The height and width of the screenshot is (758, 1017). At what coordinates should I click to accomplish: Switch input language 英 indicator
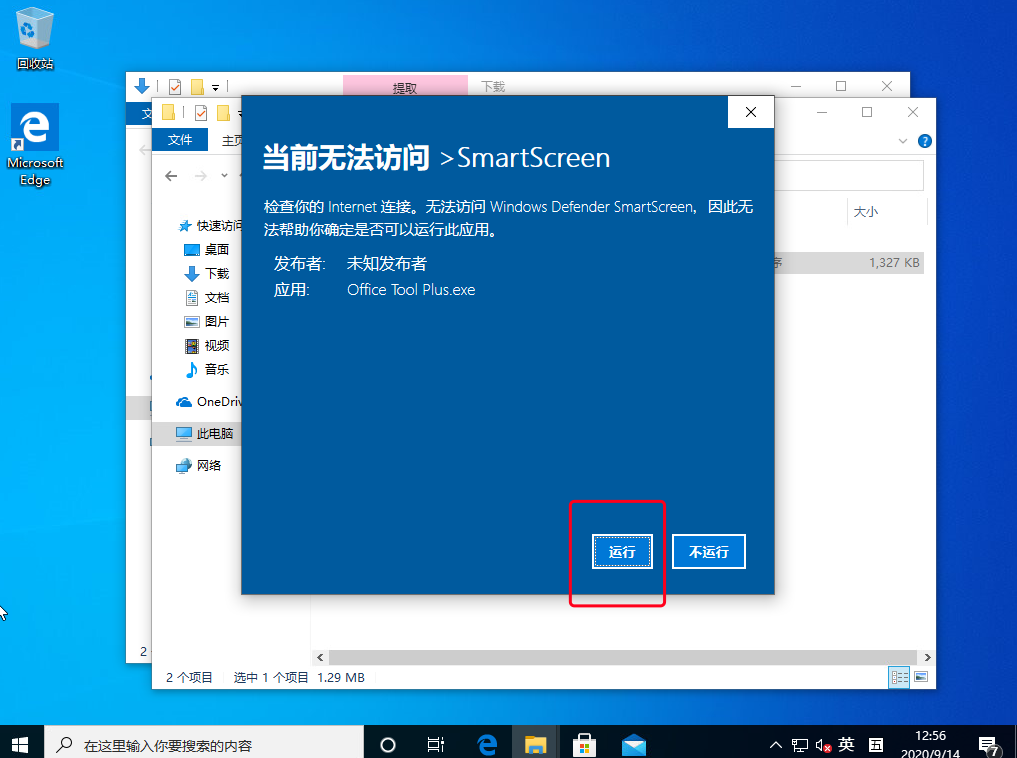[x=846, y=744]
